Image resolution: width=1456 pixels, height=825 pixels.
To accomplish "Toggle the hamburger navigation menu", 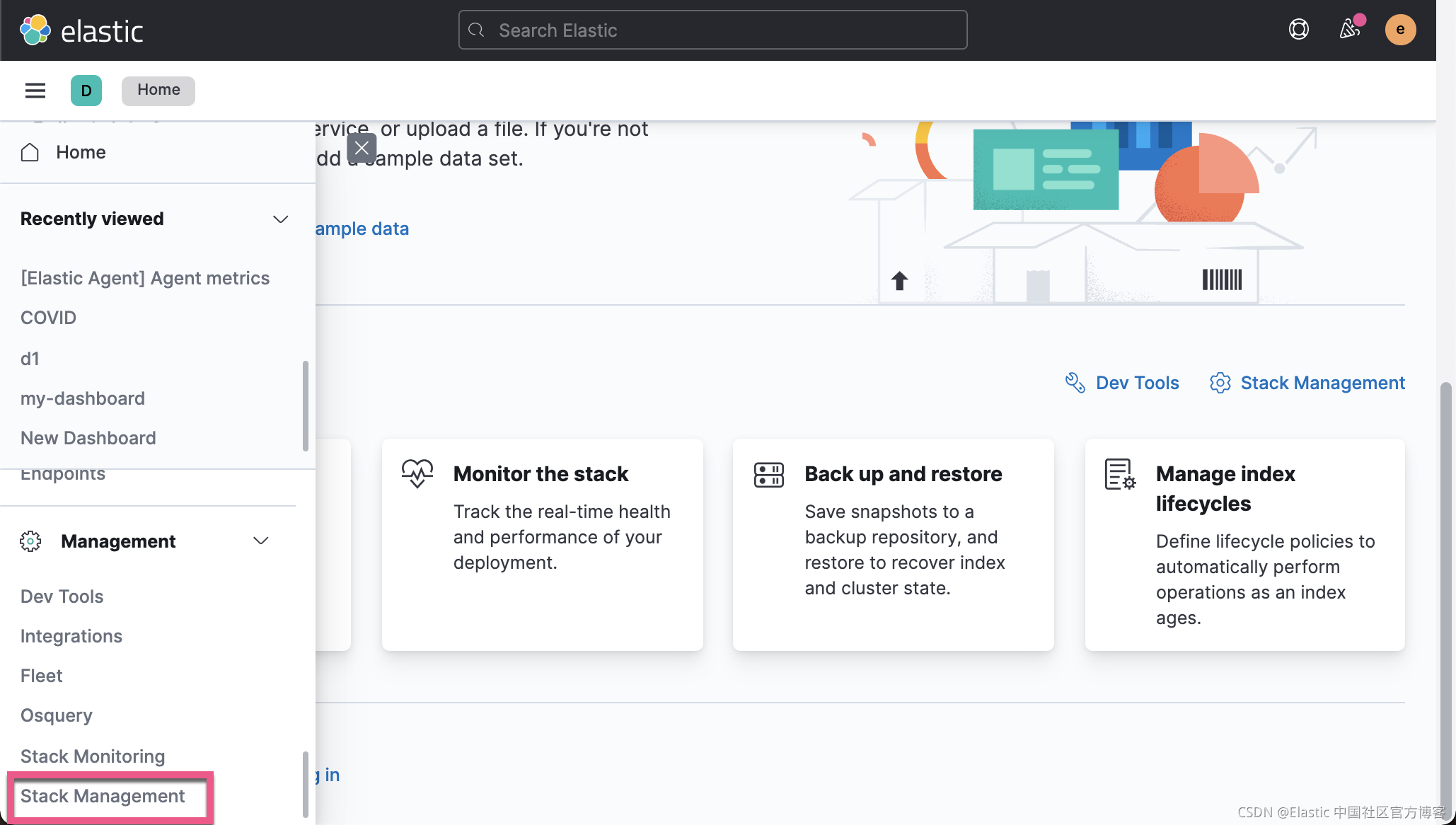I will (x=35, y=91).
